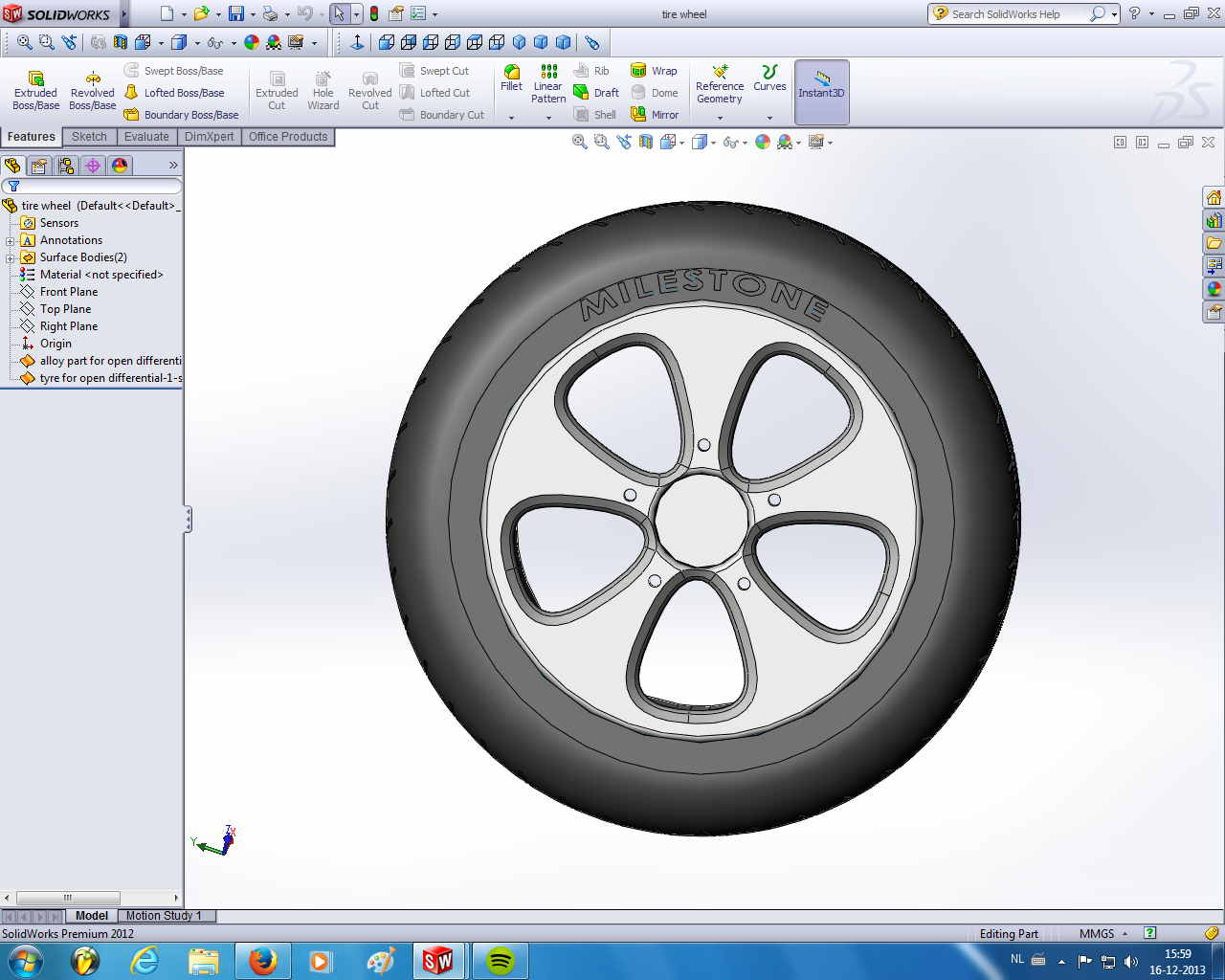The width and height of the screenshot is (1225, 980).
Task: Click Boundary Boss/Base button
Action: pyautogui.click(x=182, y=115)
